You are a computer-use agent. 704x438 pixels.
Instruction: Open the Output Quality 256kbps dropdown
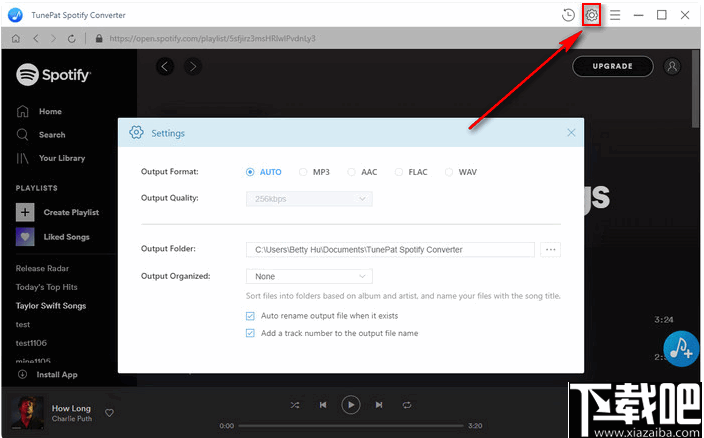309,199
